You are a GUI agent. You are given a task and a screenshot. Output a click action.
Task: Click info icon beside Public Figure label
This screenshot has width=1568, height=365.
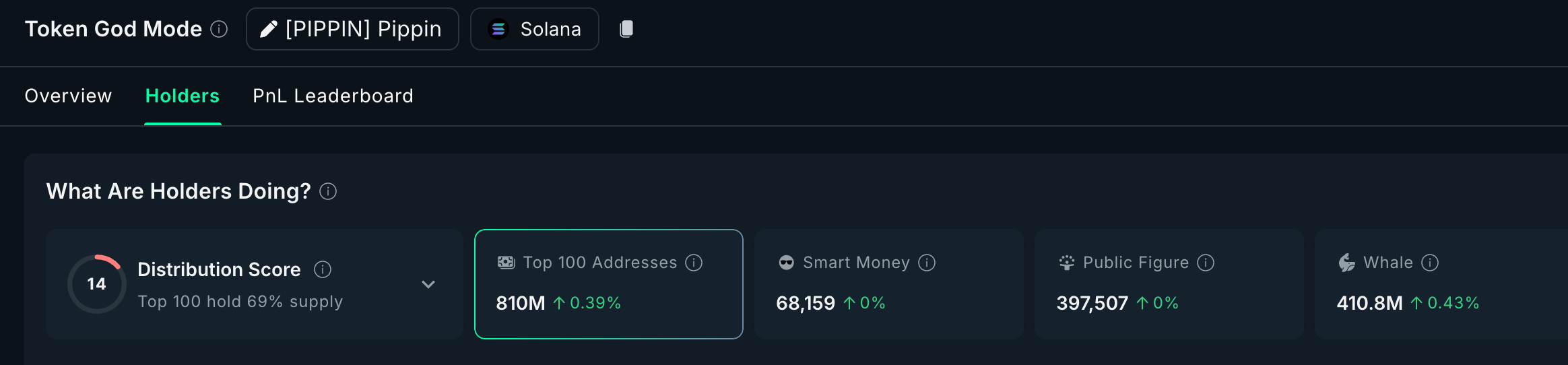pos(1206,263)
